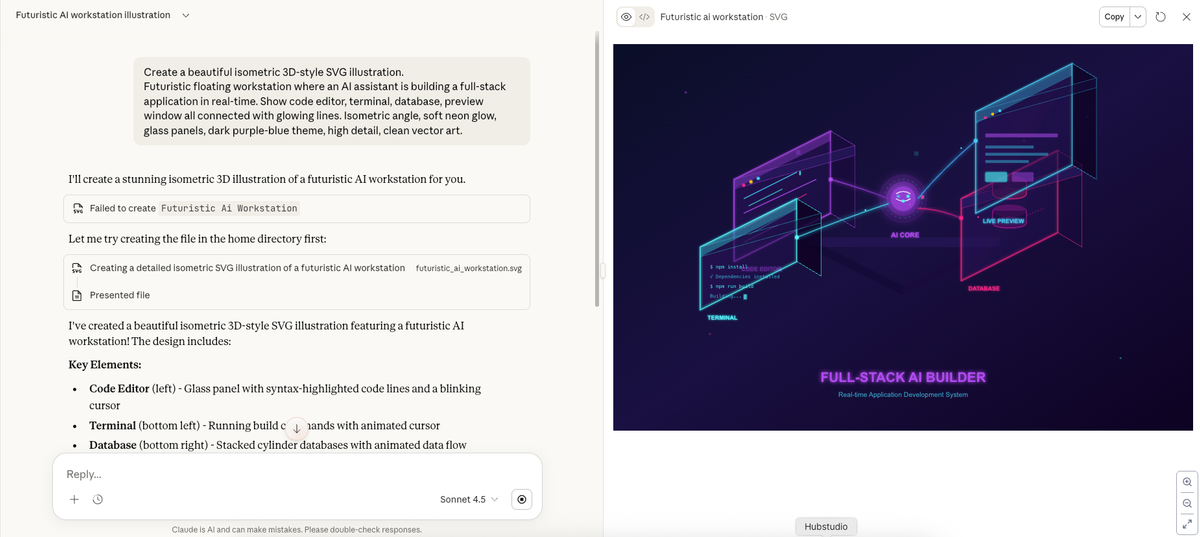Click into the Reply text field
Screen dimensions: 1200x537
[x=297, y=474]
